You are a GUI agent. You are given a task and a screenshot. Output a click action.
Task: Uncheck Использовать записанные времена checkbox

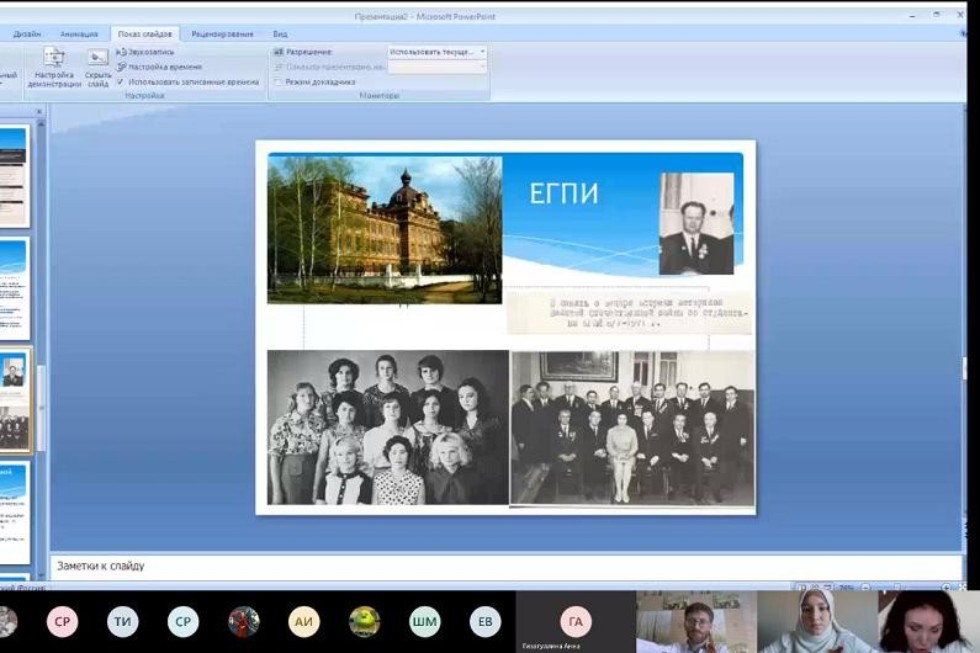point(120,82)
